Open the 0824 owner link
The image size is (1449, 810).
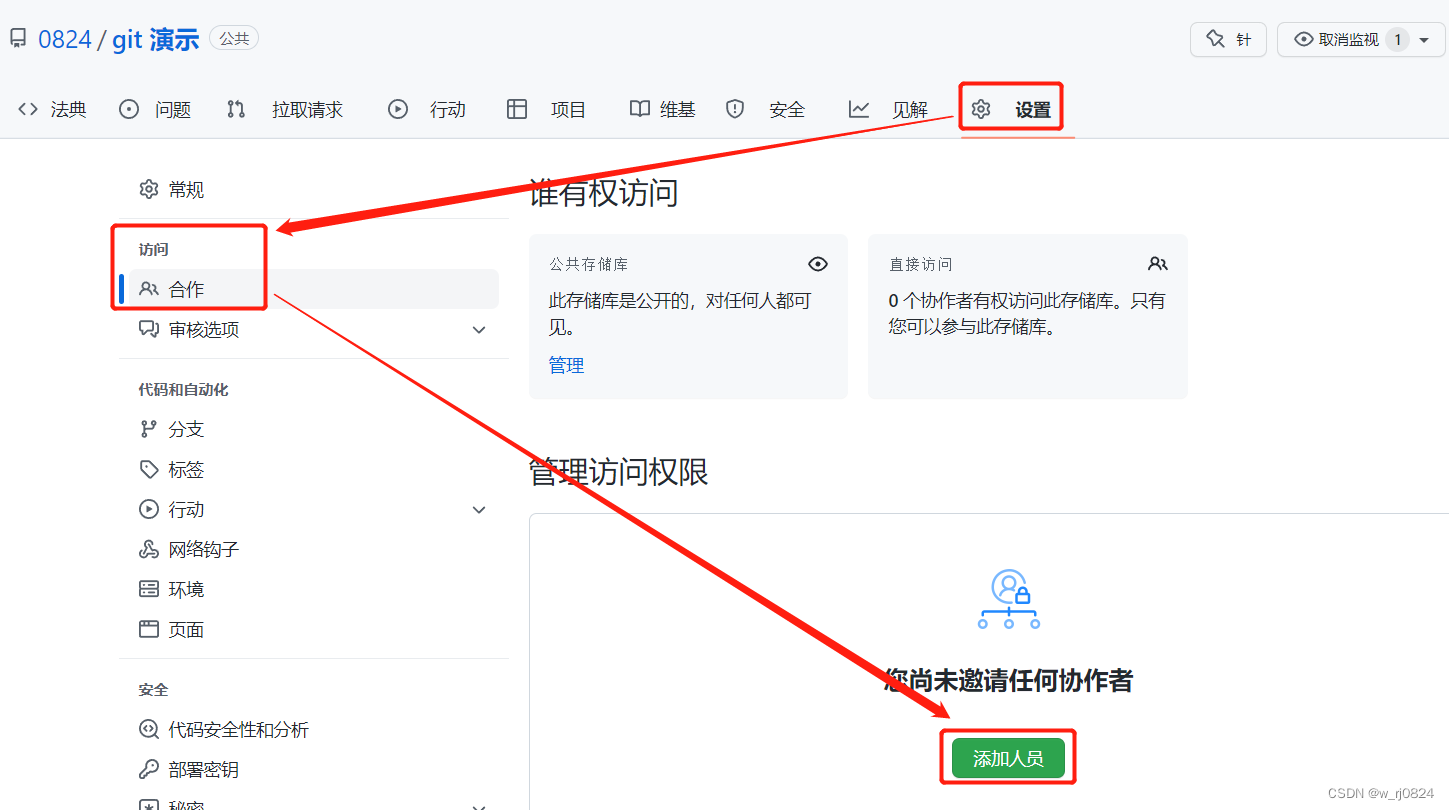(65, 39)
